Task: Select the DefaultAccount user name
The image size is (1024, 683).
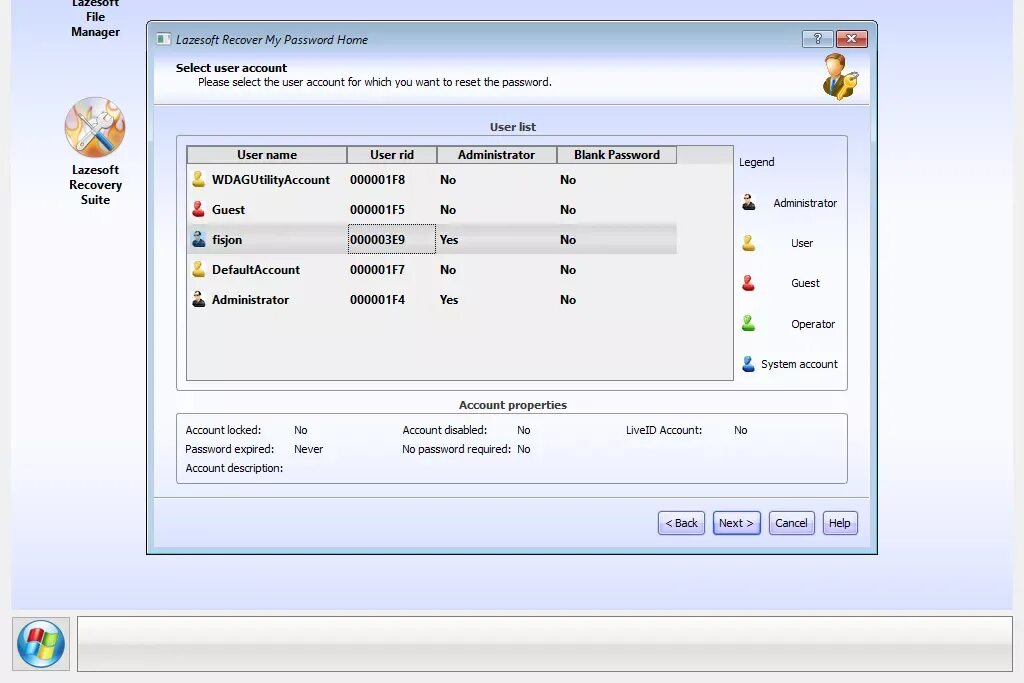Action: pyautogui.click(x=255, y=270)
